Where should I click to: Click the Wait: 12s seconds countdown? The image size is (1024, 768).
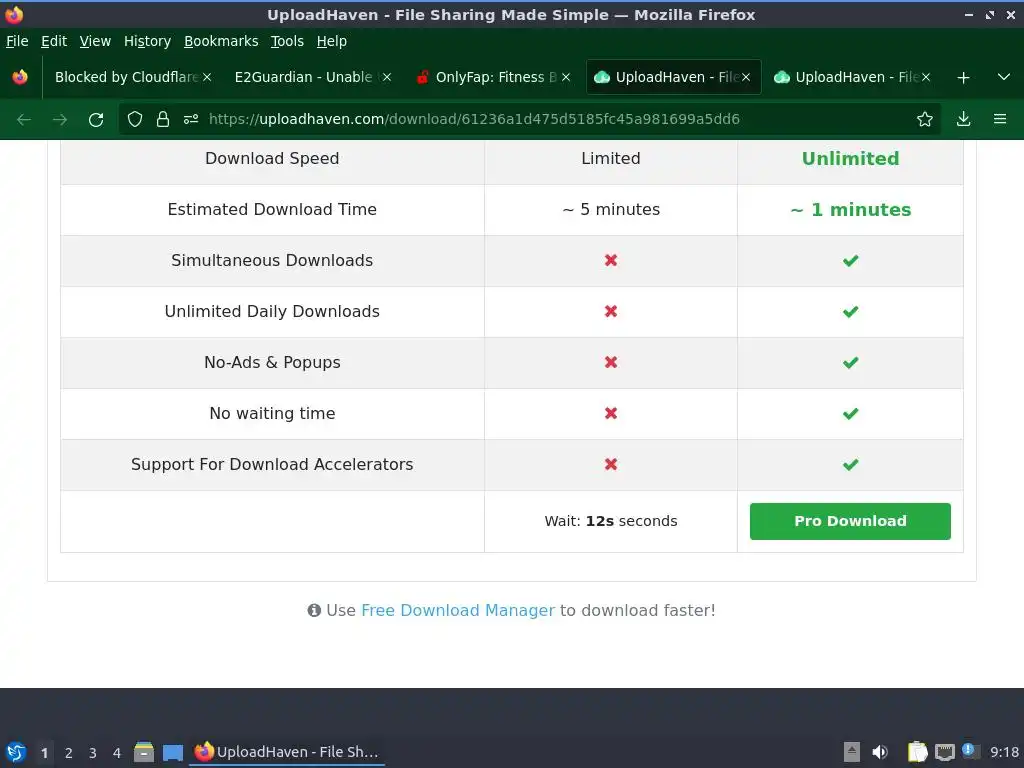611,521
